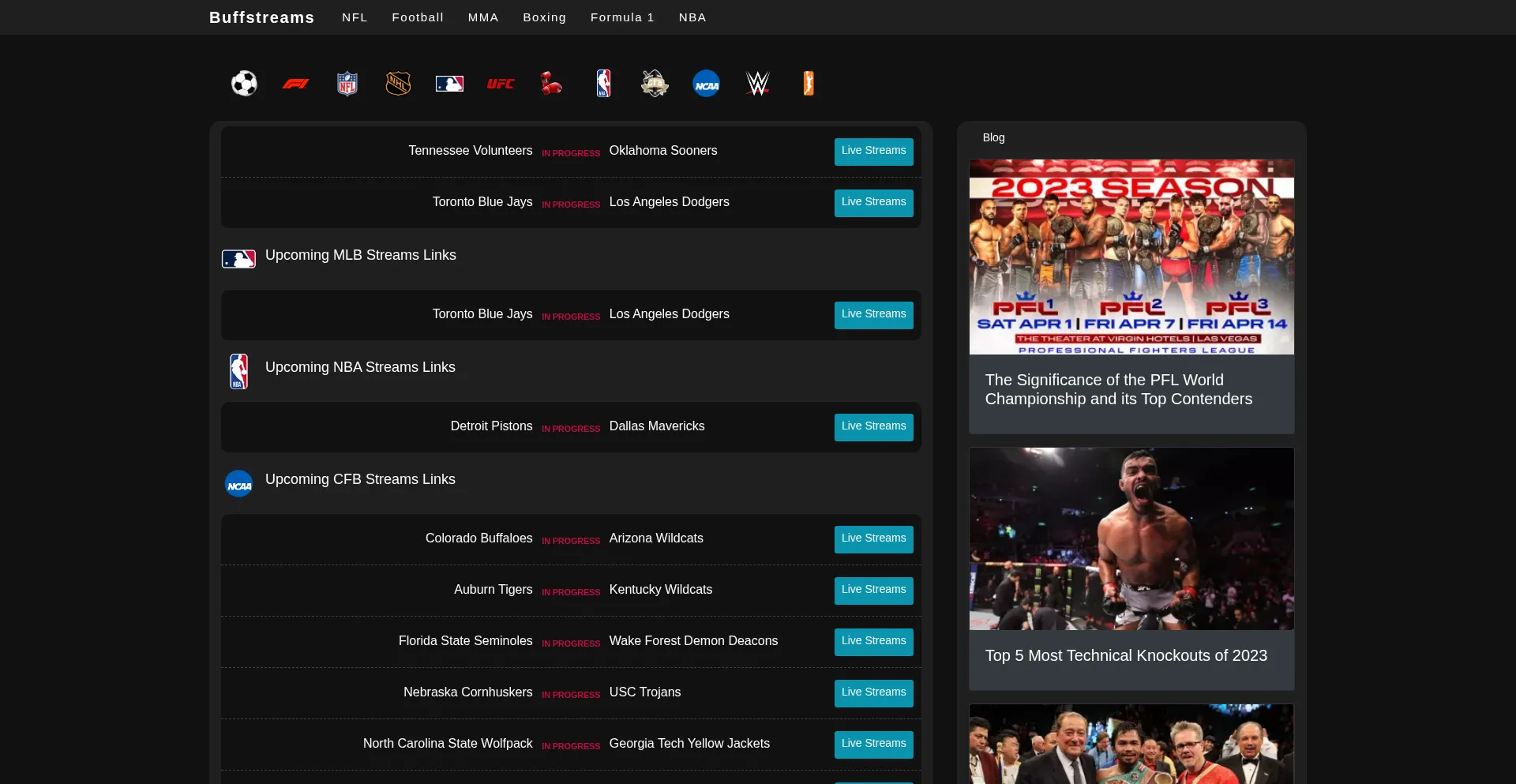Select the MLB logo in the sports icon row
This screenshot has width=1516, height=784.
449,83
